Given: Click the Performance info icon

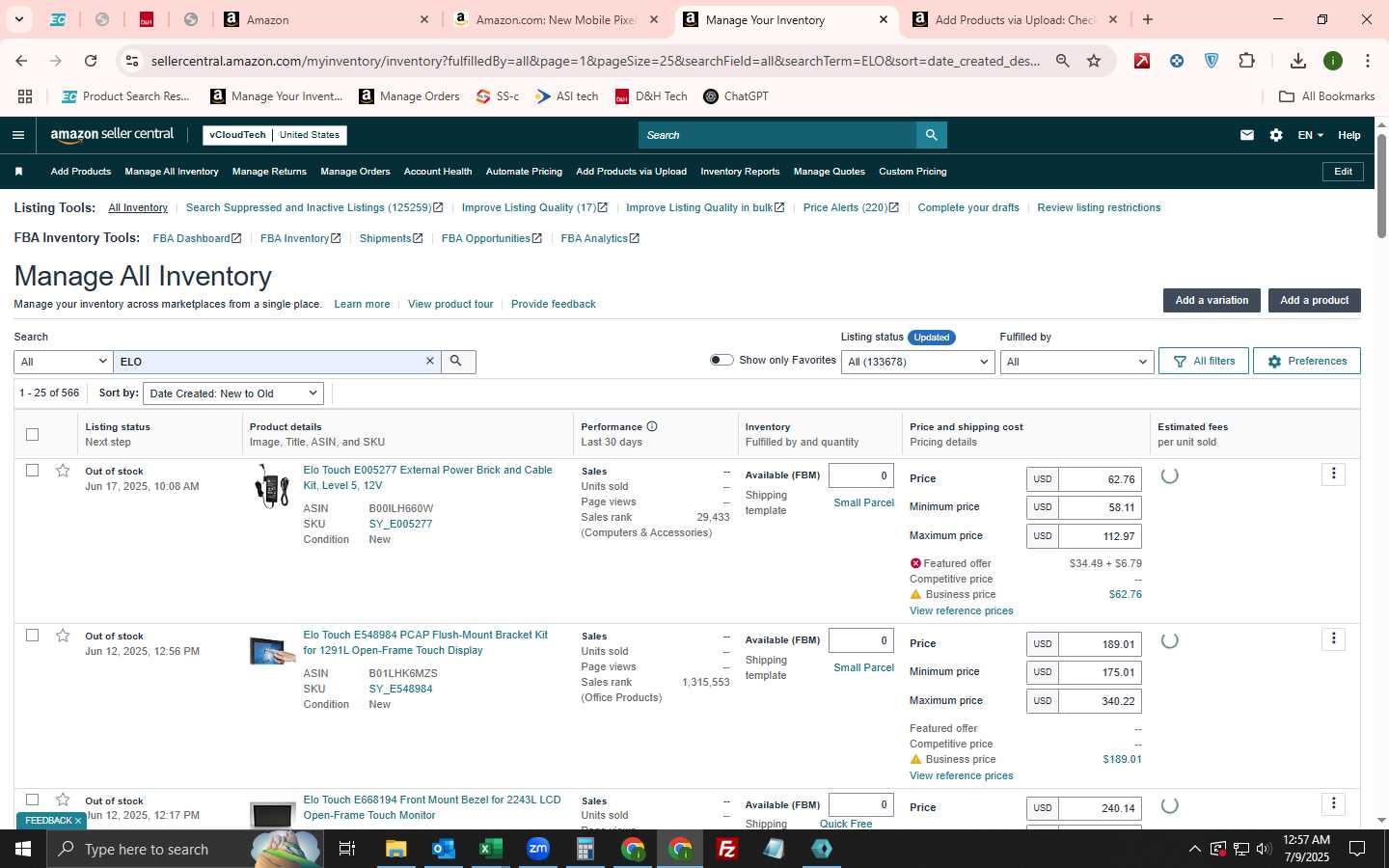Looking at the screenshot, I should coord(652,426).
